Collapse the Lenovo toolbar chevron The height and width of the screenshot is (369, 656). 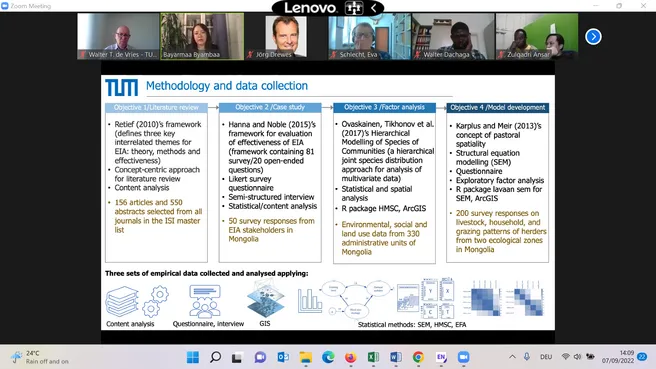[374, 8]
